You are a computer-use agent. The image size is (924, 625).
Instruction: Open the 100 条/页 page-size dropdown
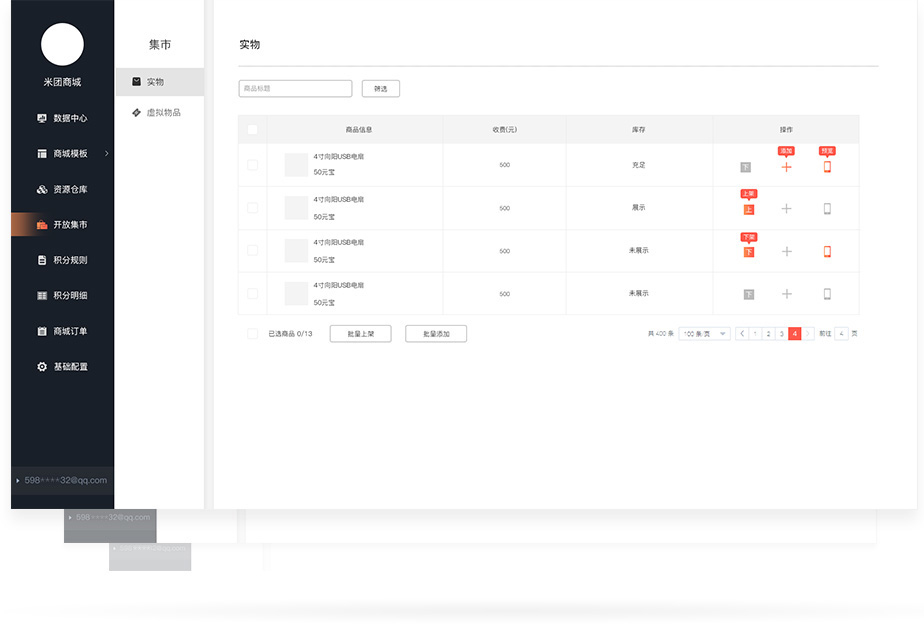[704, 334]
